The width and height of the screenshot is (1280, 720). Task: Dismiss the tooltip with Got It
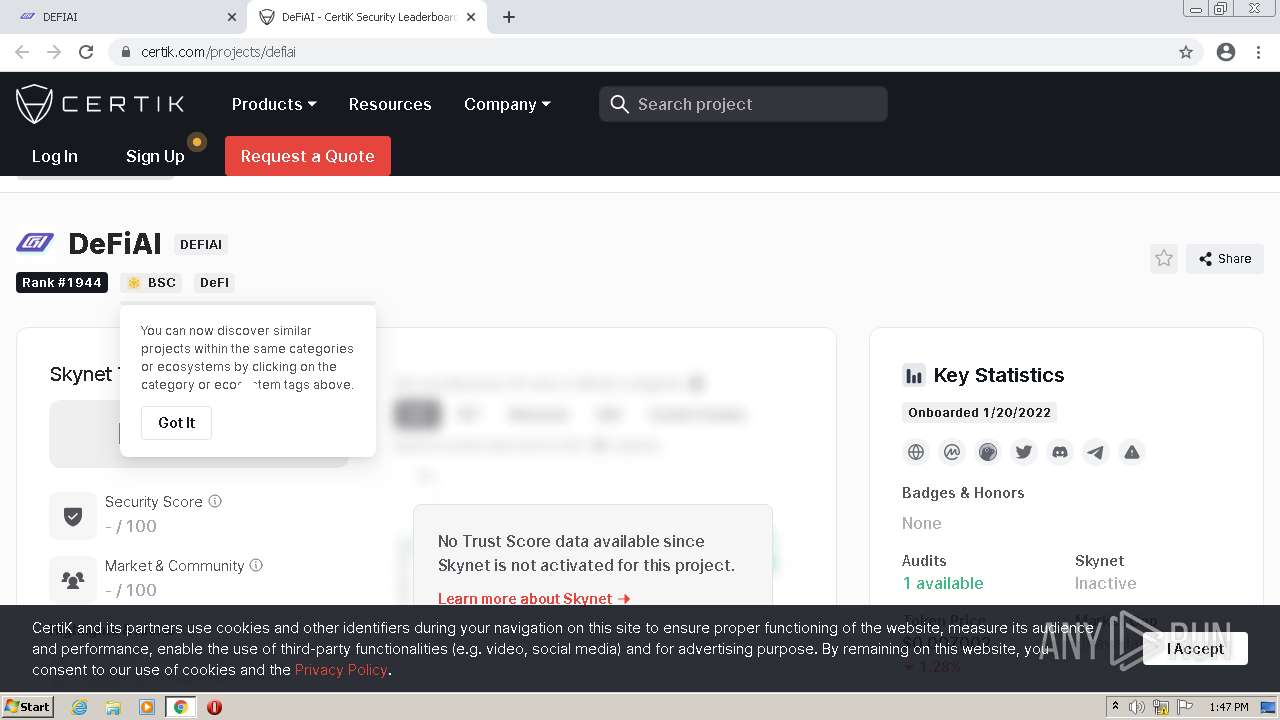176,423
